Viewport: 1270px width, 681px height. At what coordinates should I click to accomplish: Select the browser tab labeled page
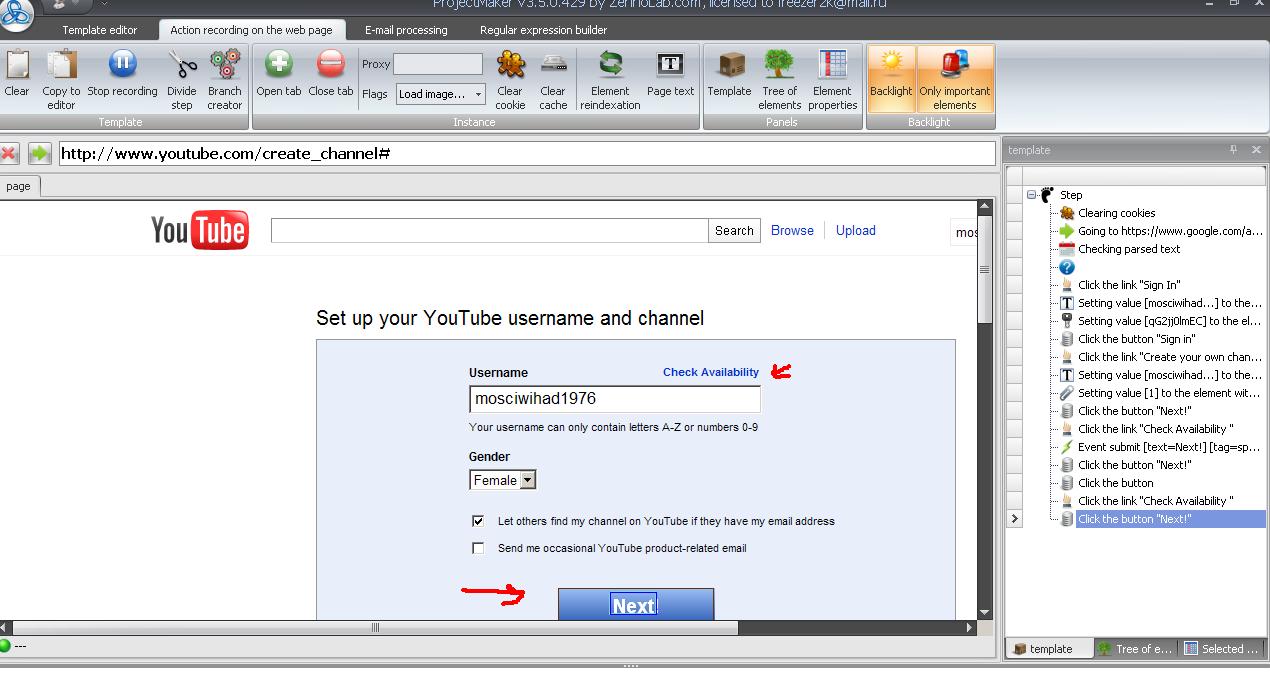coord(19,186)
